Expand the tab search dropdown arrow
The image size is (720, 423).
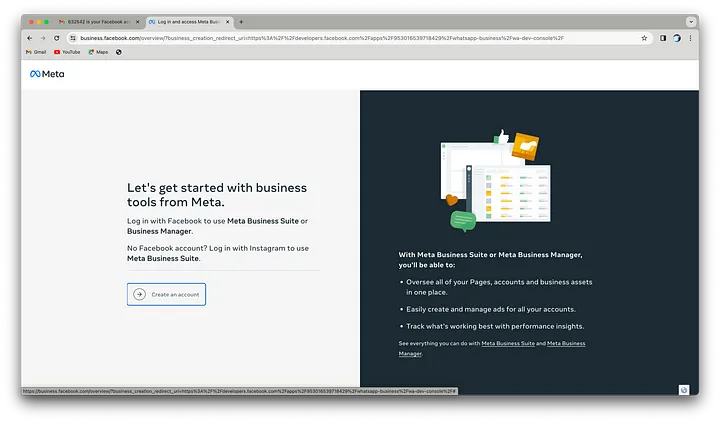(691, 22)
